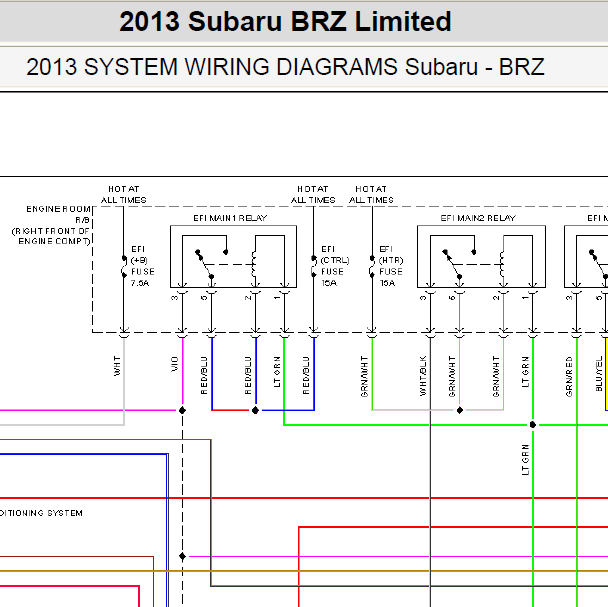Click pin 2 label of EFI MAIN2 relay
This screenshot has width=608, height=607.
(x=496, y=297)
